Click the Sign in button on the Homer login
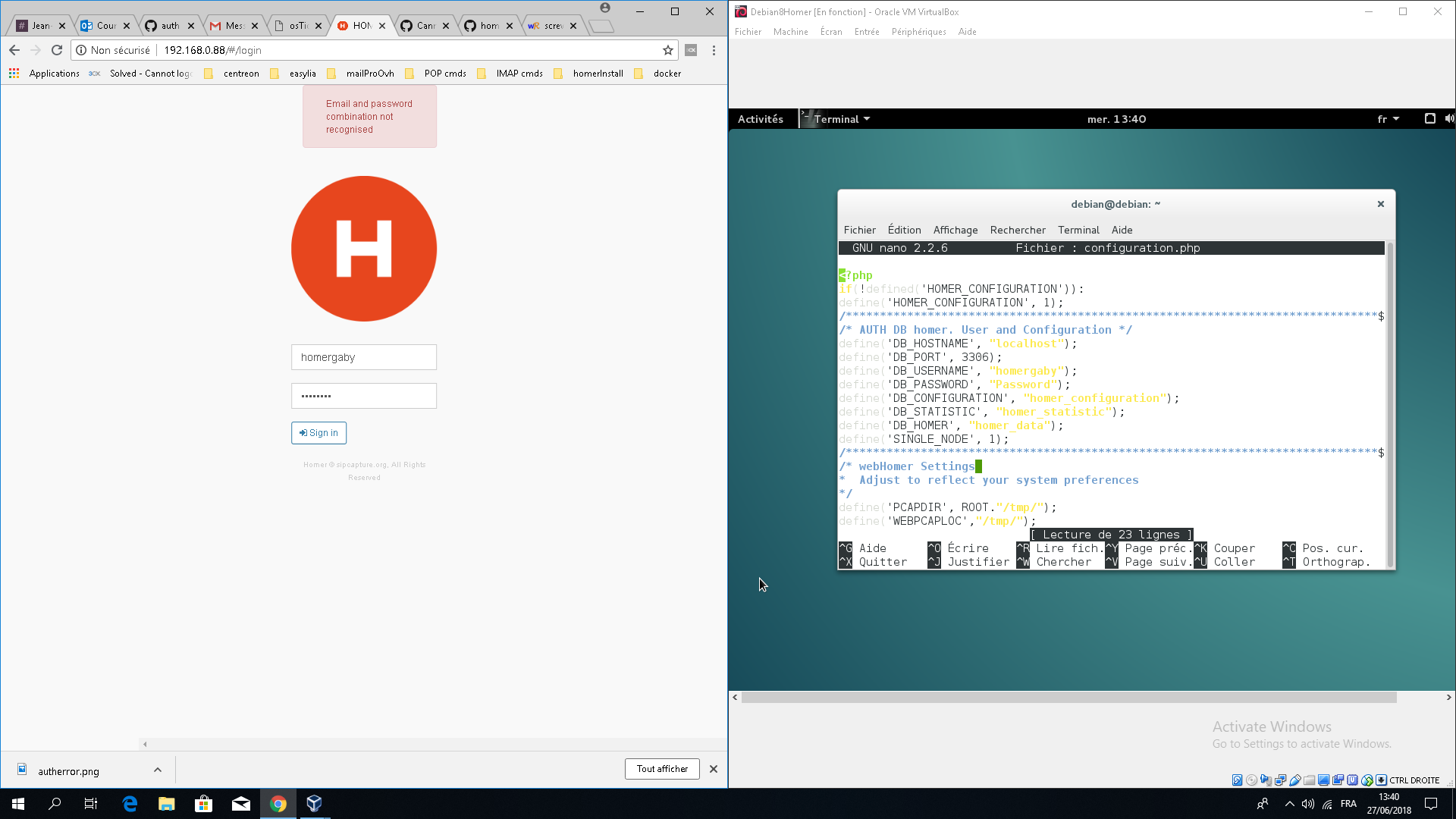The height and width of the screenshot is (819, 1456). (x=318, y=433)
